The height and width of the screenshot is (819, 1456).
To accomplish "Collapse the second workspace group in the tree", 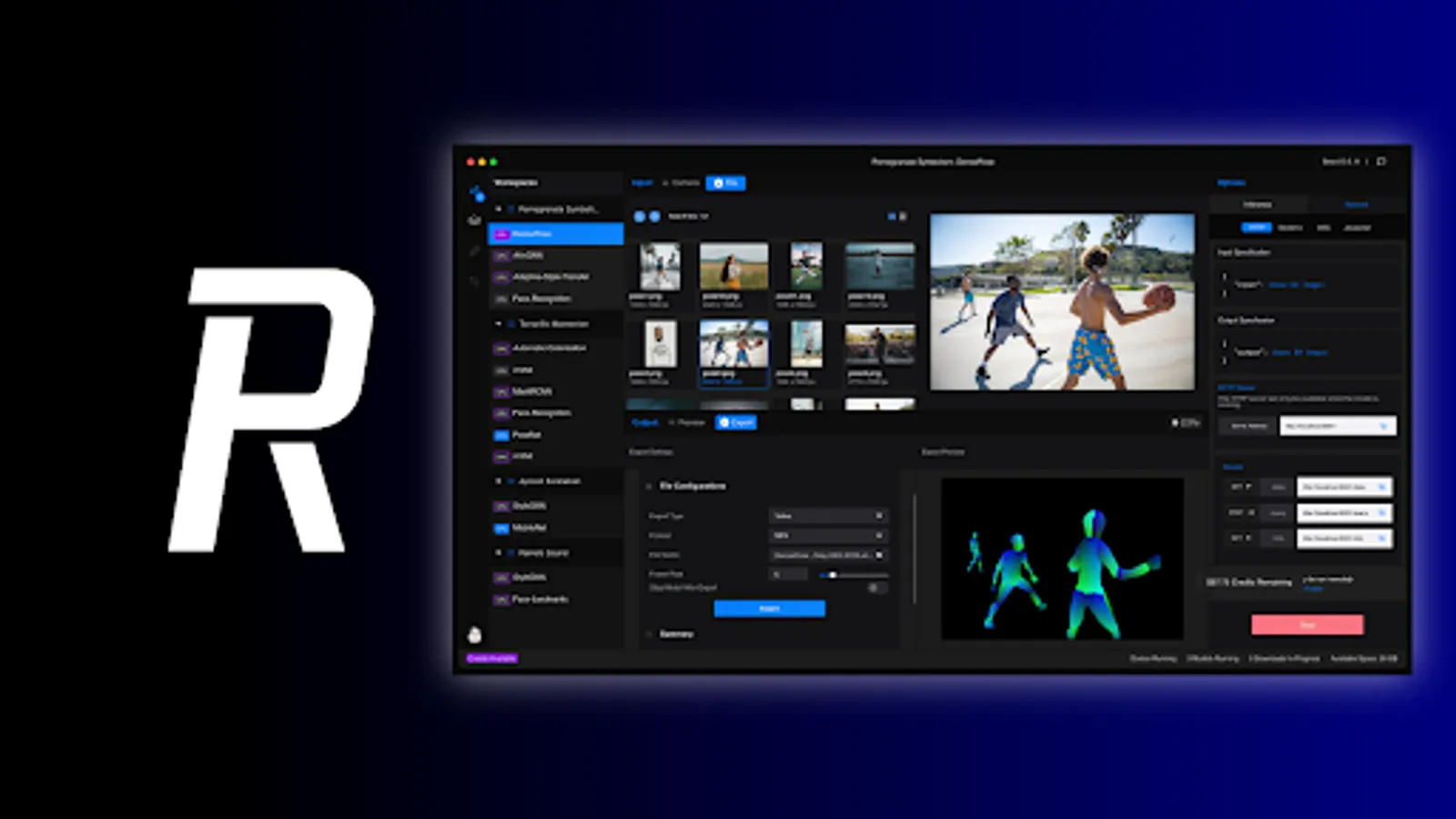I will click(x=498, y=324).
